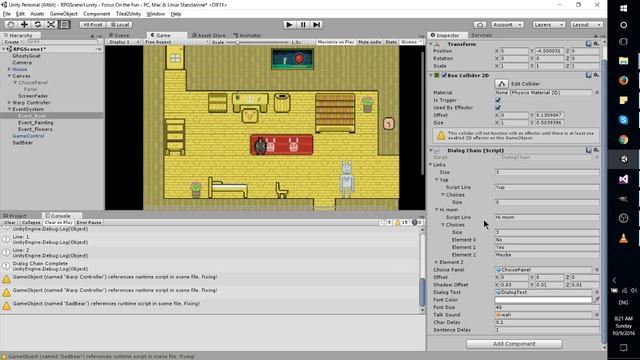Select the Scale tool
640x360 pixels.
click(x=51, y=24)
